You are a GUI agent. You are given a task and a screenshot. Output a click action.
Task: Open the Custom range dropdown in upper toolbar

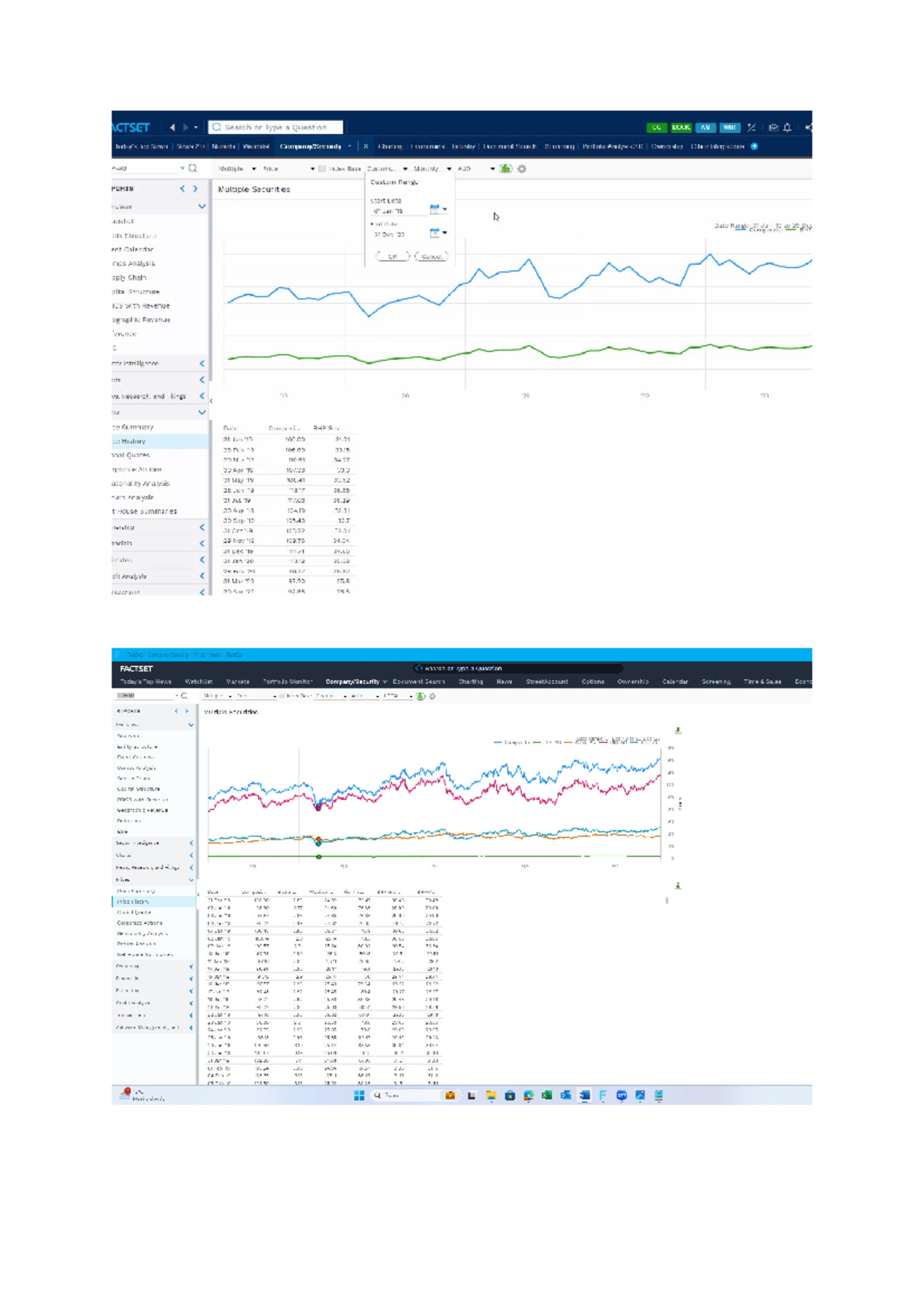click(x=387, y=169)
